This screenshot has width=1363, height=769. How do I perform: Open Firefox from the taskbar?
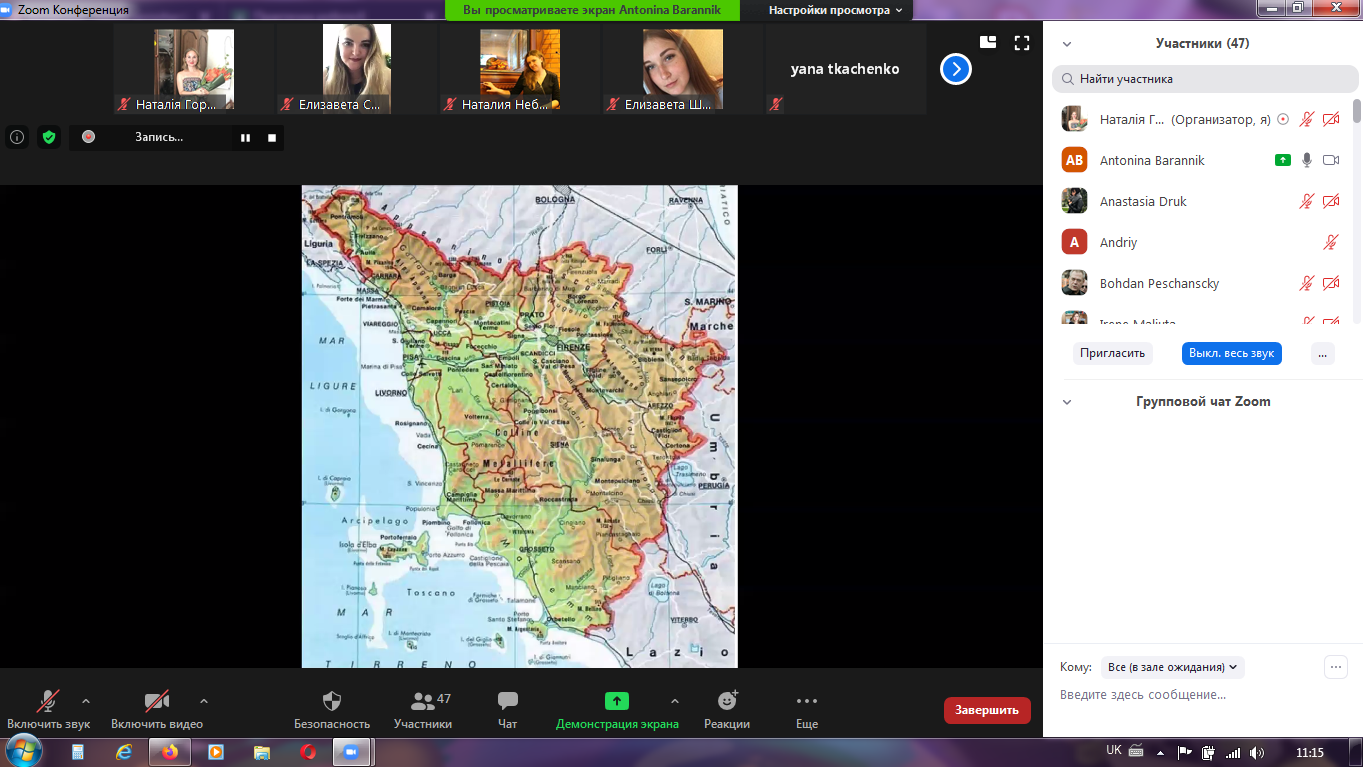(170, 751)
